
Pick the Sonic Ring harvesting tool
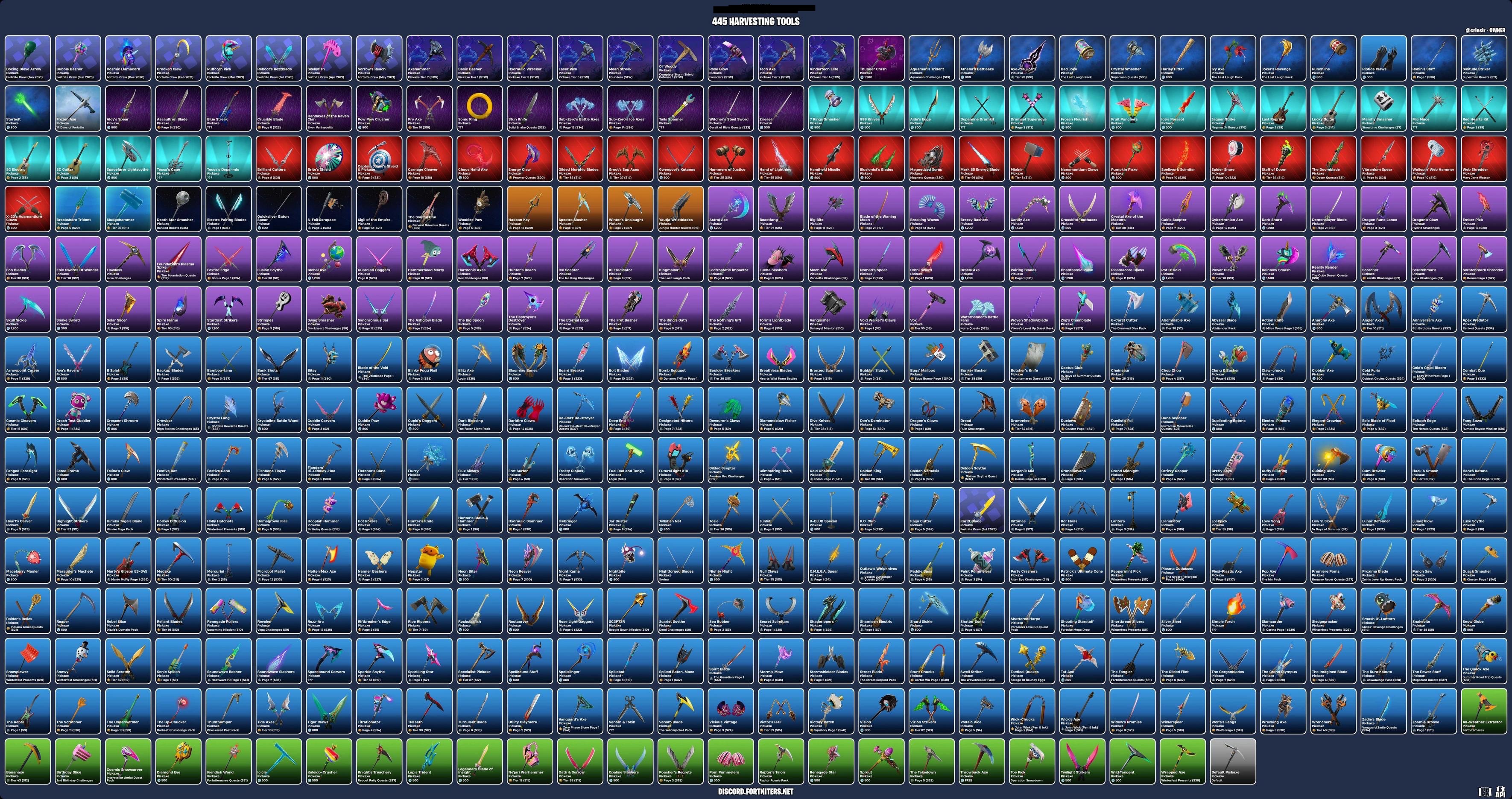click(x=479, y=108)
